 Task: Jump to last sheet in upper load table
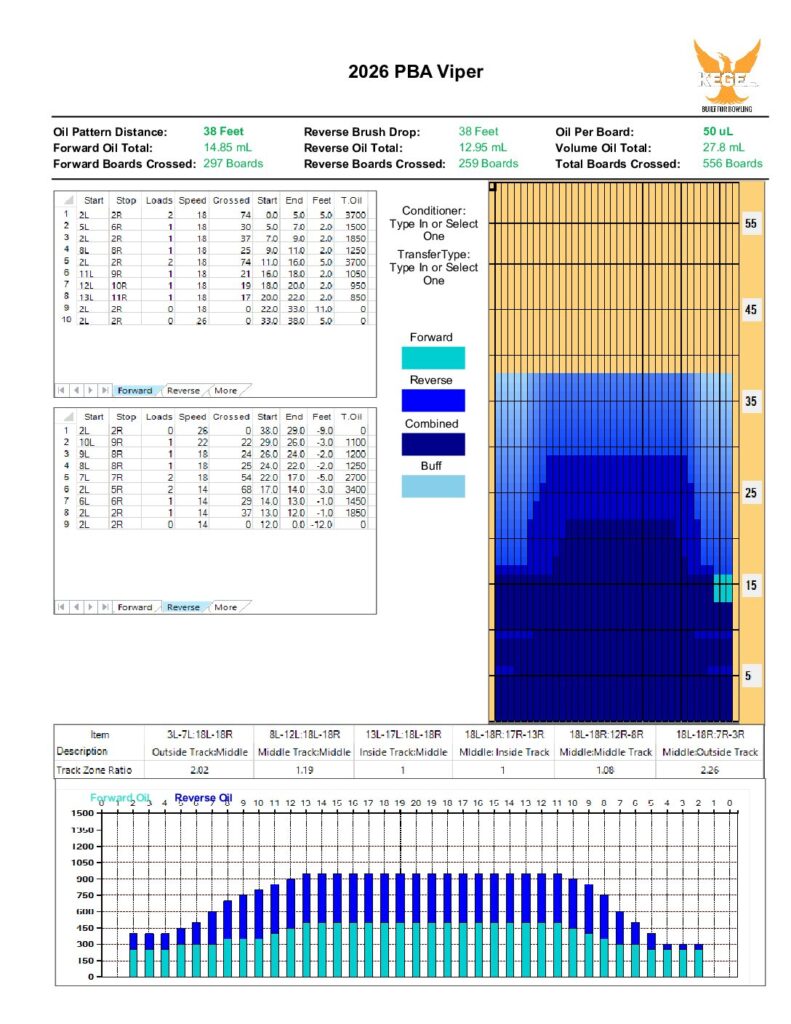105,390
